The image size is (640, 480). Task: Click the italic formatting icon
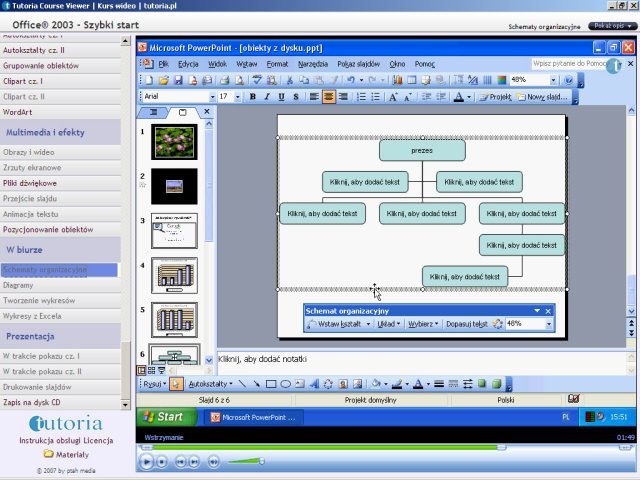coord(267,97)
